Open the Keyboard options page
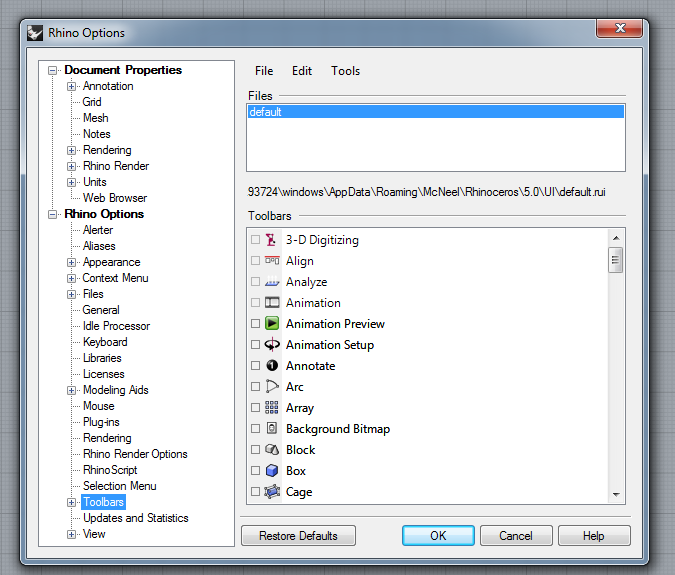Viewport: 675px width, 575px height. (x=105, y=342)
